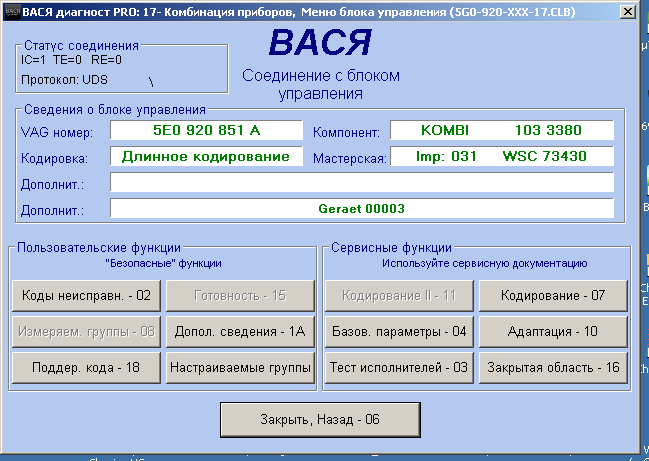Click Соединение с блоком управления heading
Viewport: 649px width, 461px height.
(x=321, y=84)
